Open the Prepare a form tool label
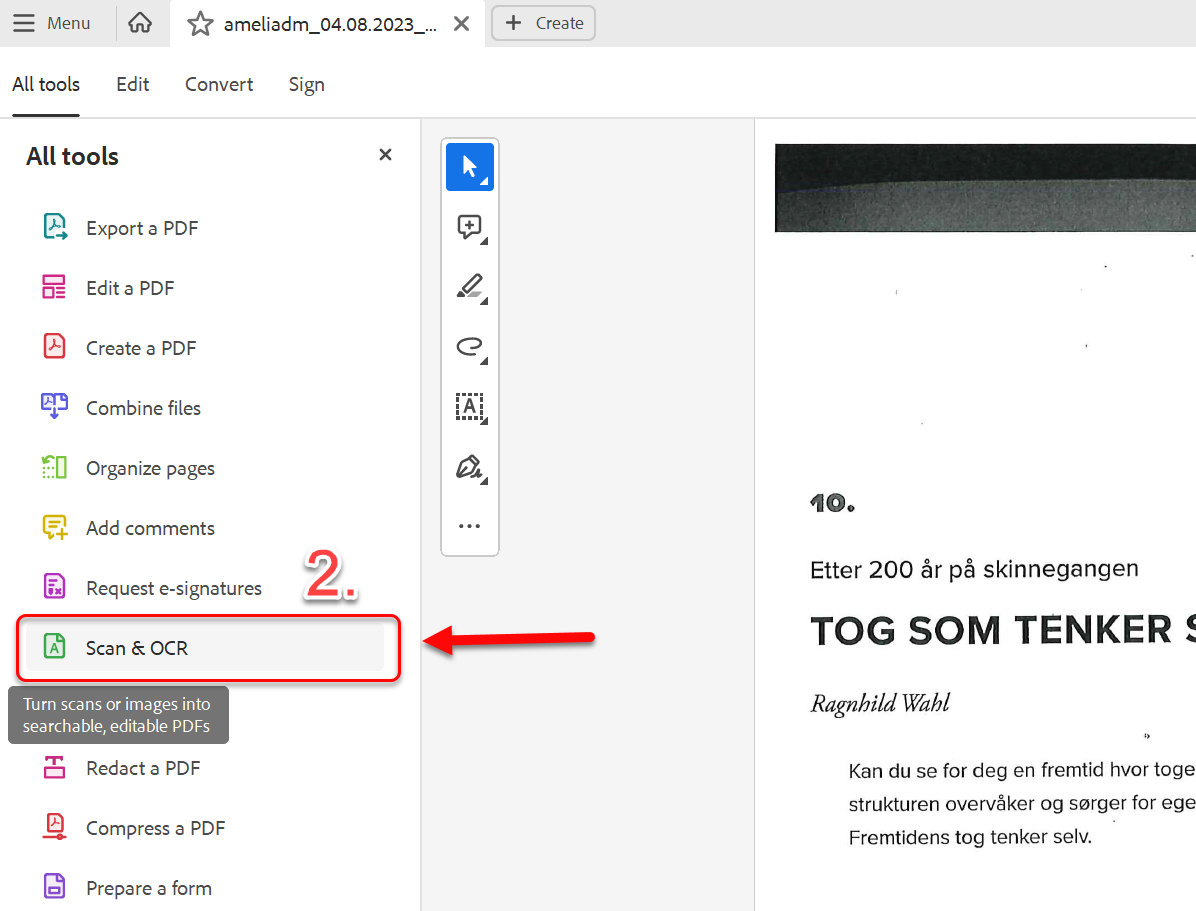 pos(149,888)
